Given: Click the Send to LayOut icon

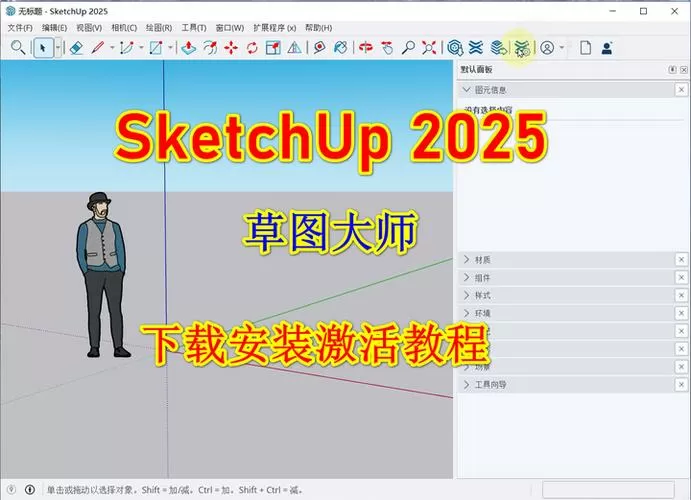Looking at the screenshot, I should point(498,48).
